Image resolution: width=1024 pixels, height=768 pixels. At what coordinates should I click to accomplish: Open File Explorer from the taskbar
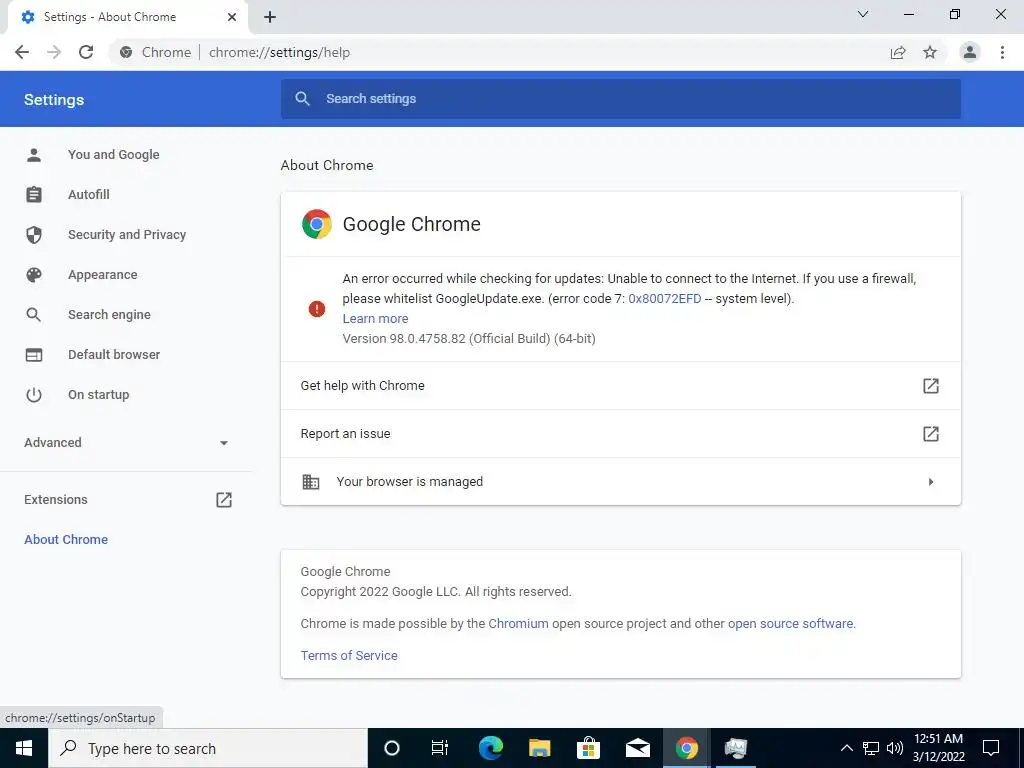coord(539,748)
